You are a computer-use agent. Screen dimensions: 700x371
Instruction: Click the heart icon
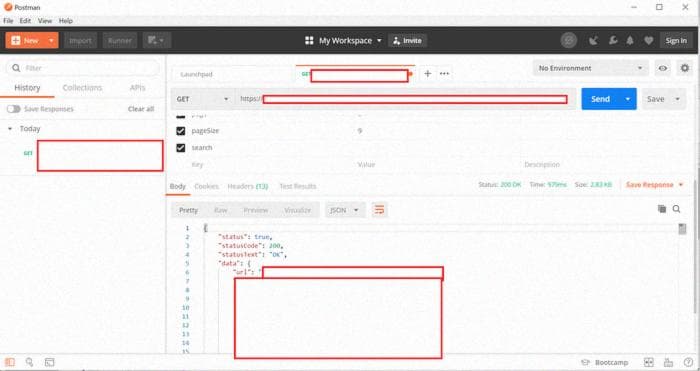649,41
